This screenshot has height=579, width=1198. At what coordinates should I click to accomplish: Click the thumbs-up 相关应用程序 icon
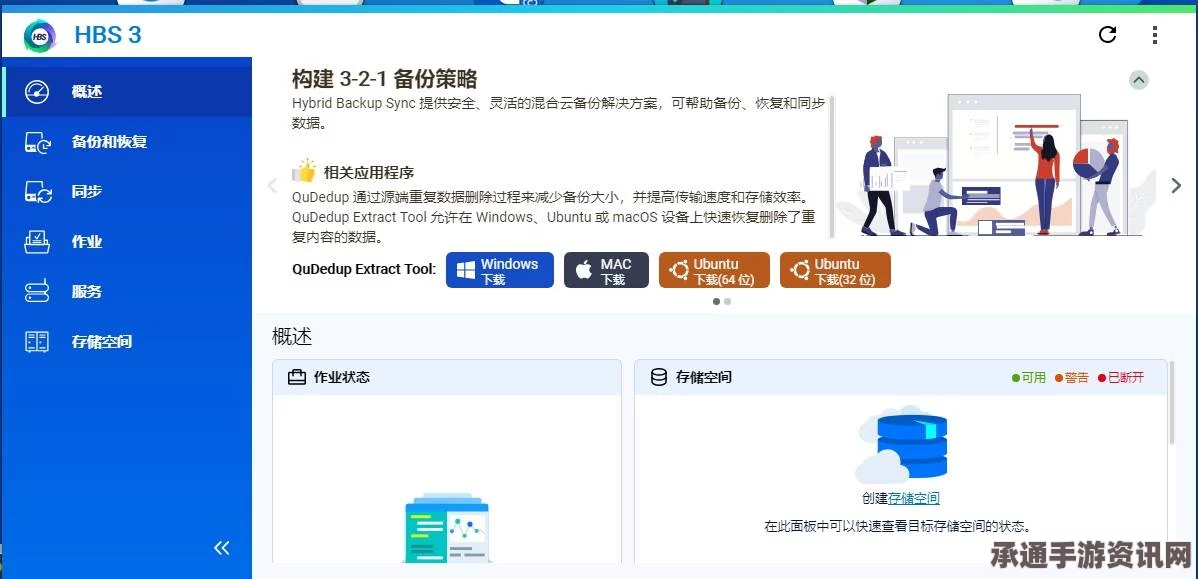305,171
